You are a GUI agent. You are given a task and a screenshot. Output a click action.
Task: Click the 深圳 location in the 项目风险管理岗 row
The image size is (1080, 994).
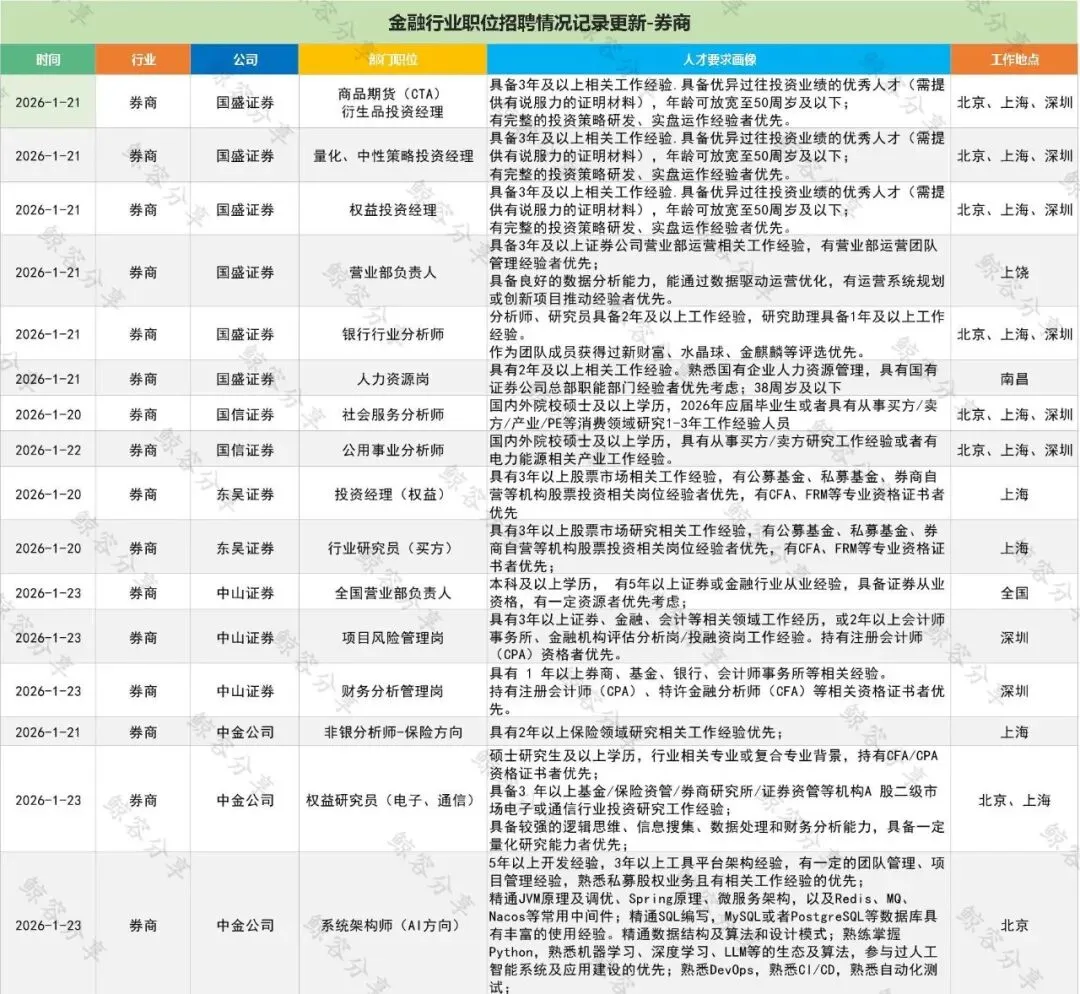[1015, 638]
